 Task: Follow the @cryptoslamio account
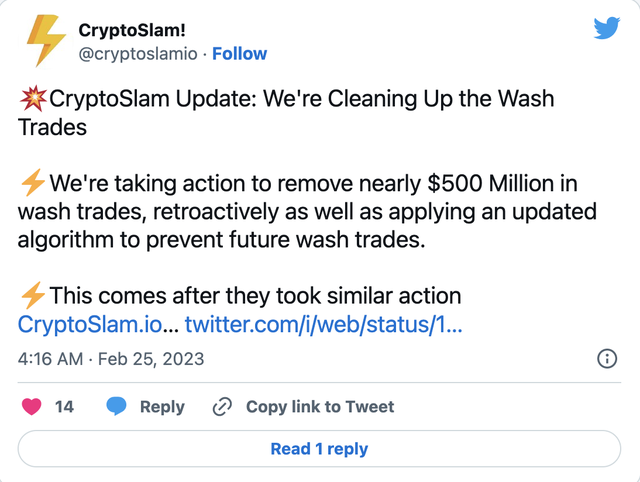(x=239, y=53)
